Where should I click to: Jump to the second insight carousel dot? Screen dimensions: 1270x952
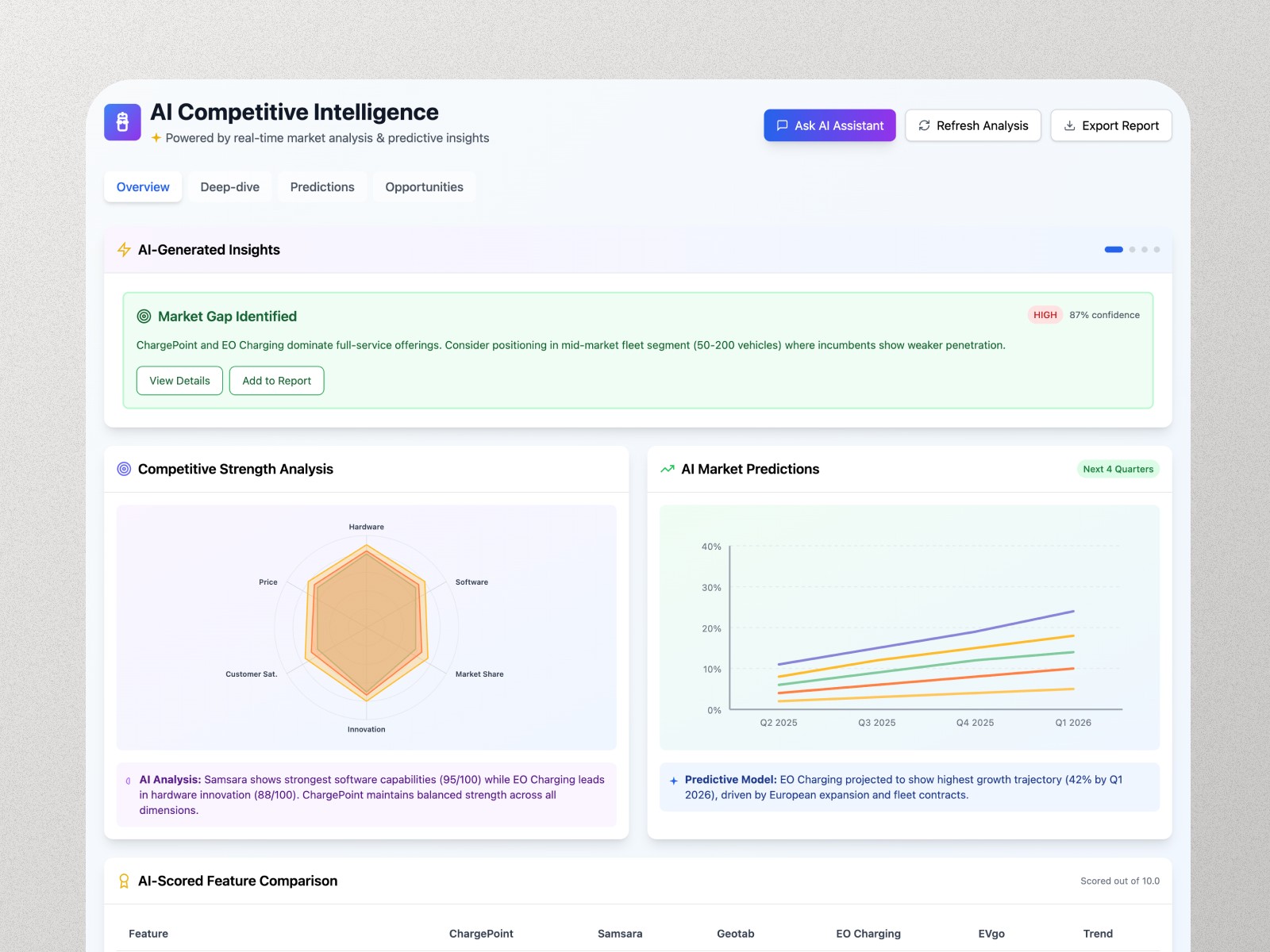pyautogui.click(x=1133, y=250)
